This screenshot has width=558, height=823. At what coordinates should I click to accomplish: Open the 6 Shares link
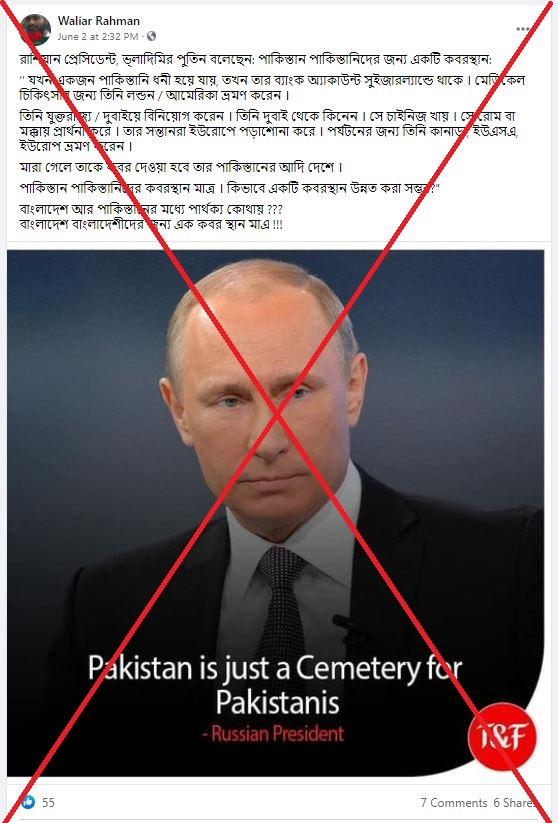(514, 803)
